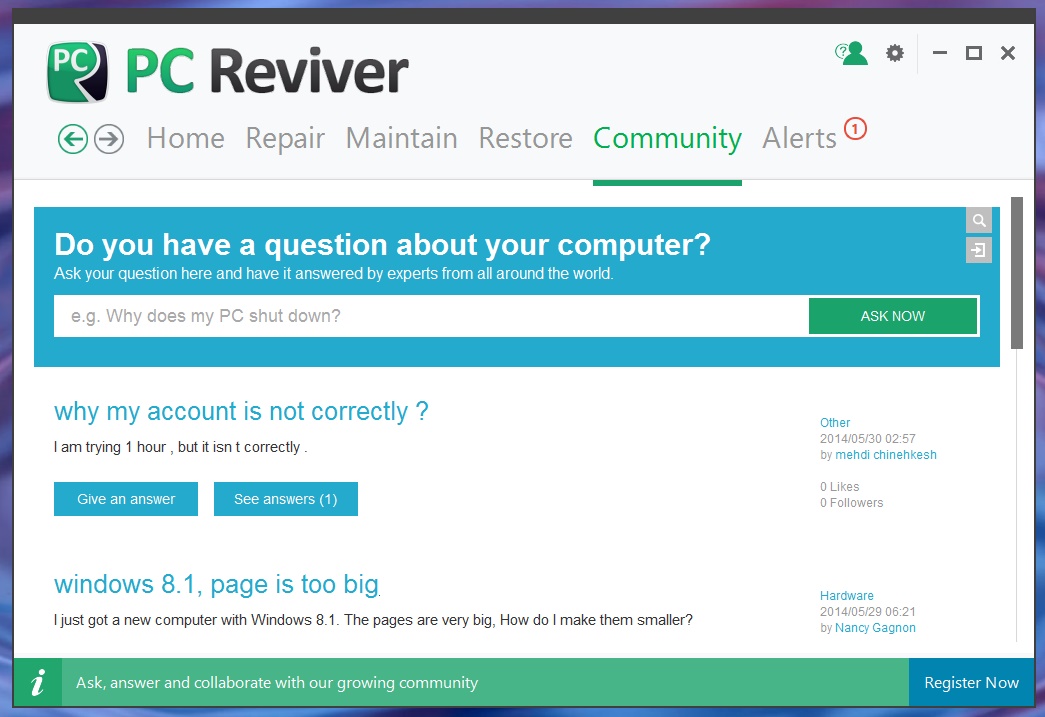Image resolution: width=1045 pixels, height=717 pixels.
Task: Go to the Alerts tab
Action: click(x=799, y=139)
